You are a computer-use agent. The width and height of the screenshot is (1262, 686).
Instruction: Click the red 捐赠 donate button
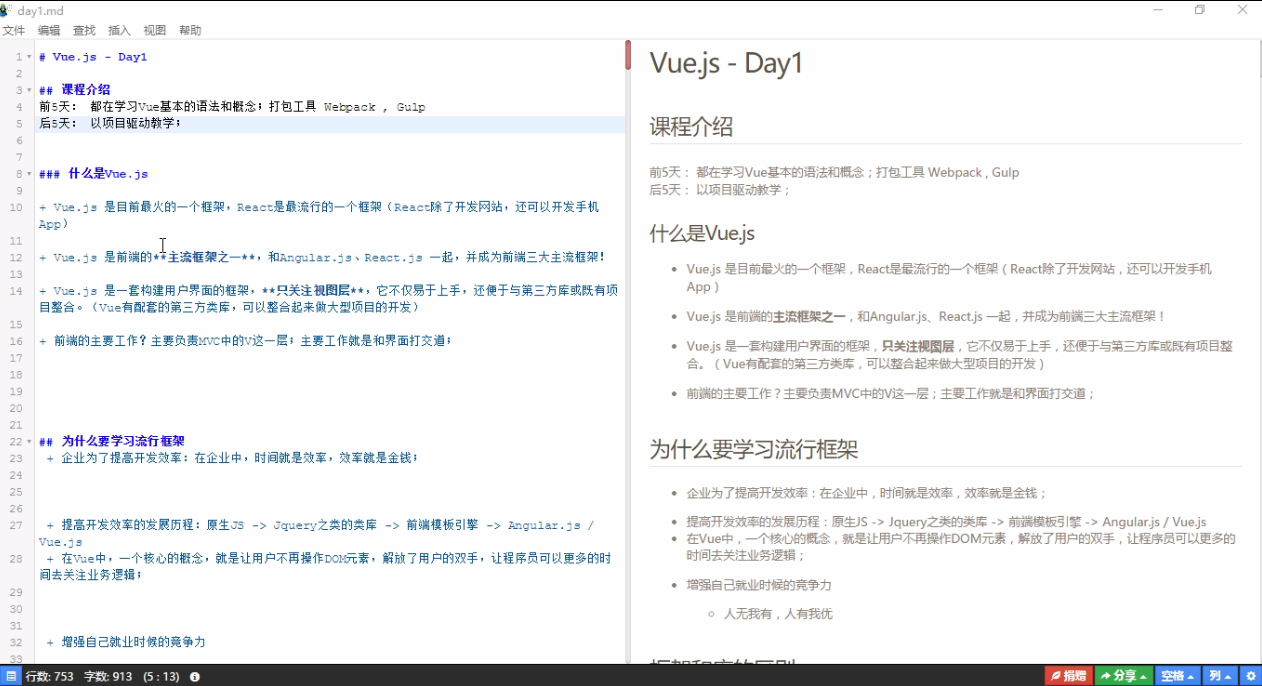(x=1068, y=675)
